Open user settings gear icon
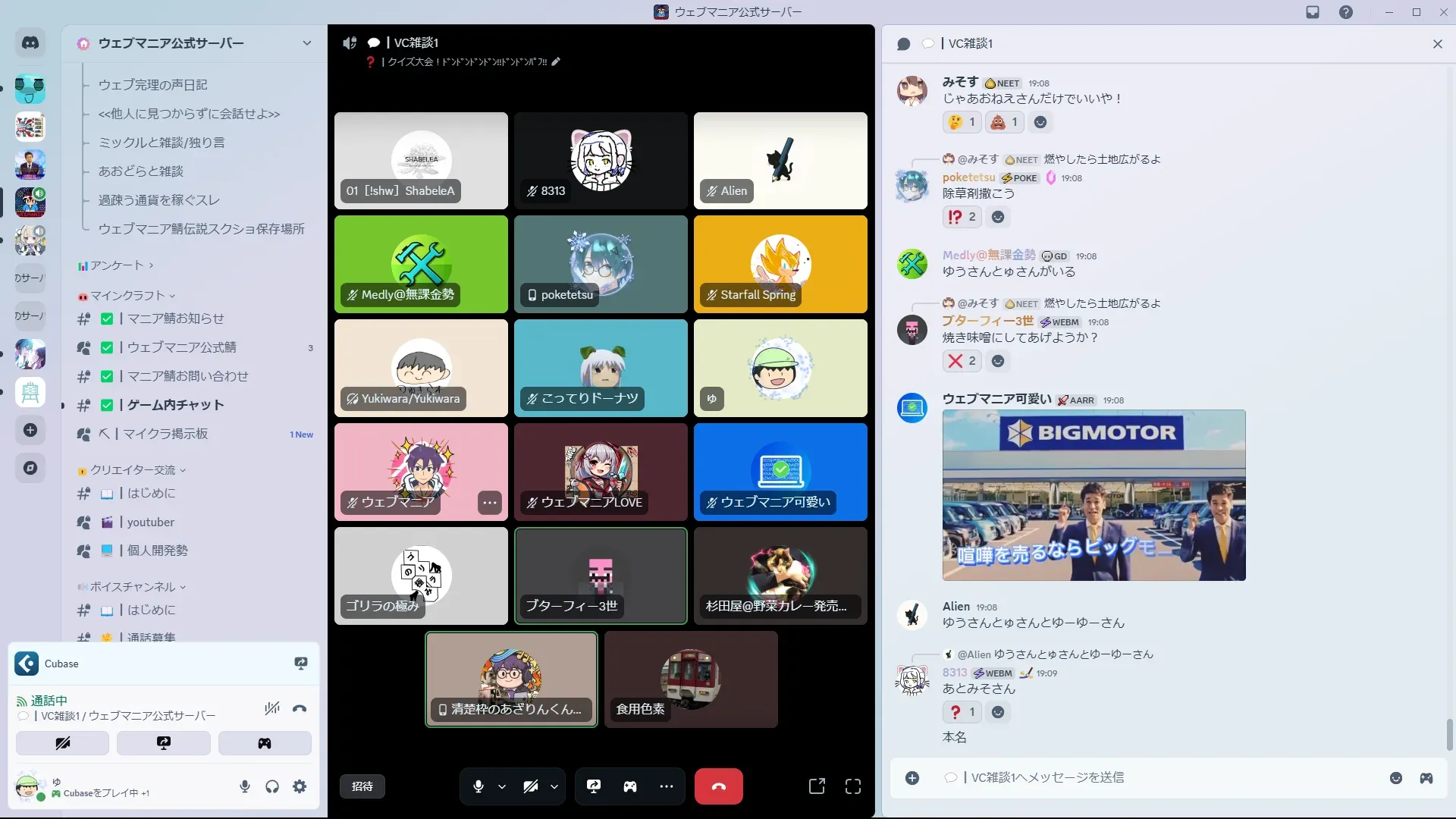This screenshot has width=1456, height=819. 300,786
